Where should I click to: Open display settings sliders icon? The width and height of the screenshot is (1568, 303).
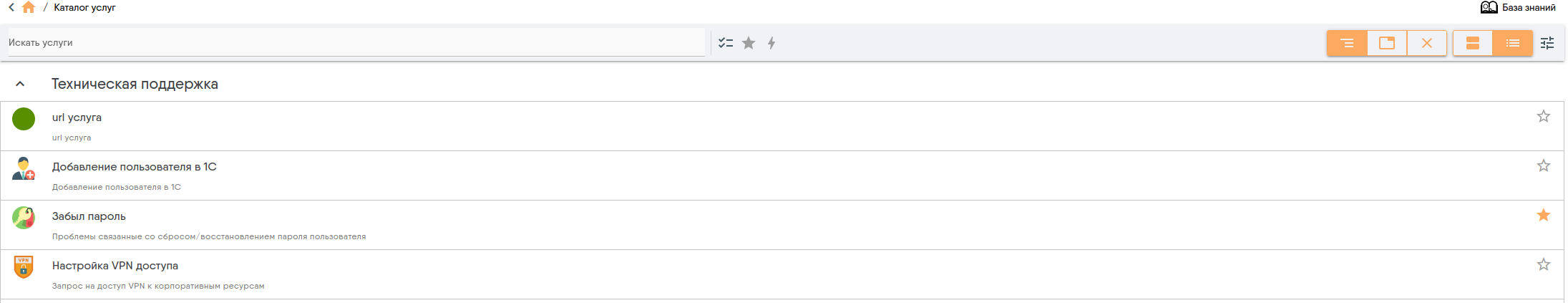pyautogui.click(x=1547, y=43)
